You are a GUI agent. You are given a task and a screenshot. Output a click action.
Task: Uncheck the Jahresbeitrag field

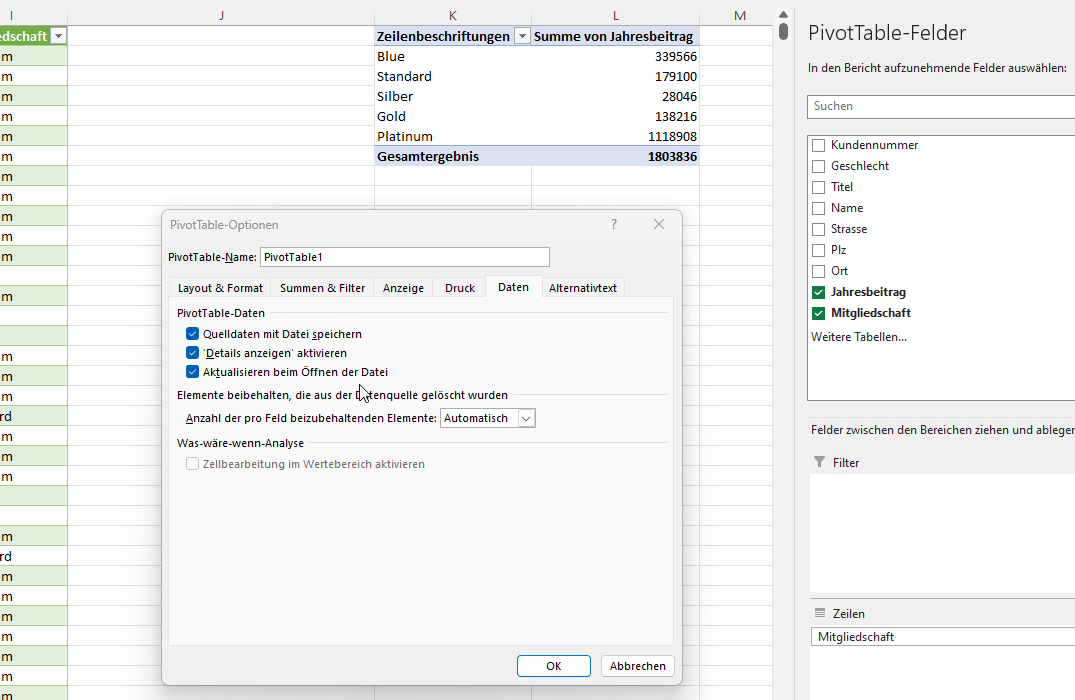coord(819,292)
